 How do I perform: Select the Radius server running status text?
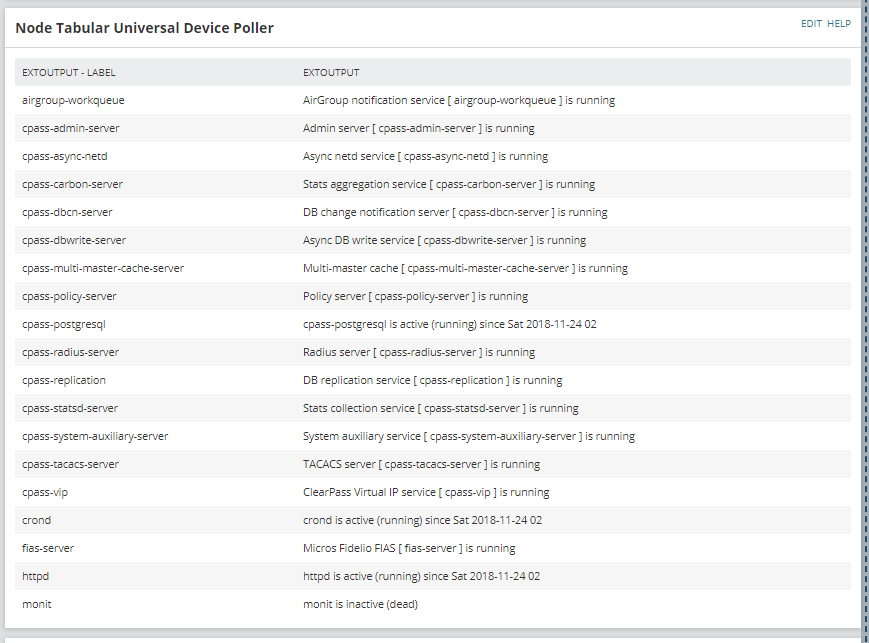pos(419,352)
